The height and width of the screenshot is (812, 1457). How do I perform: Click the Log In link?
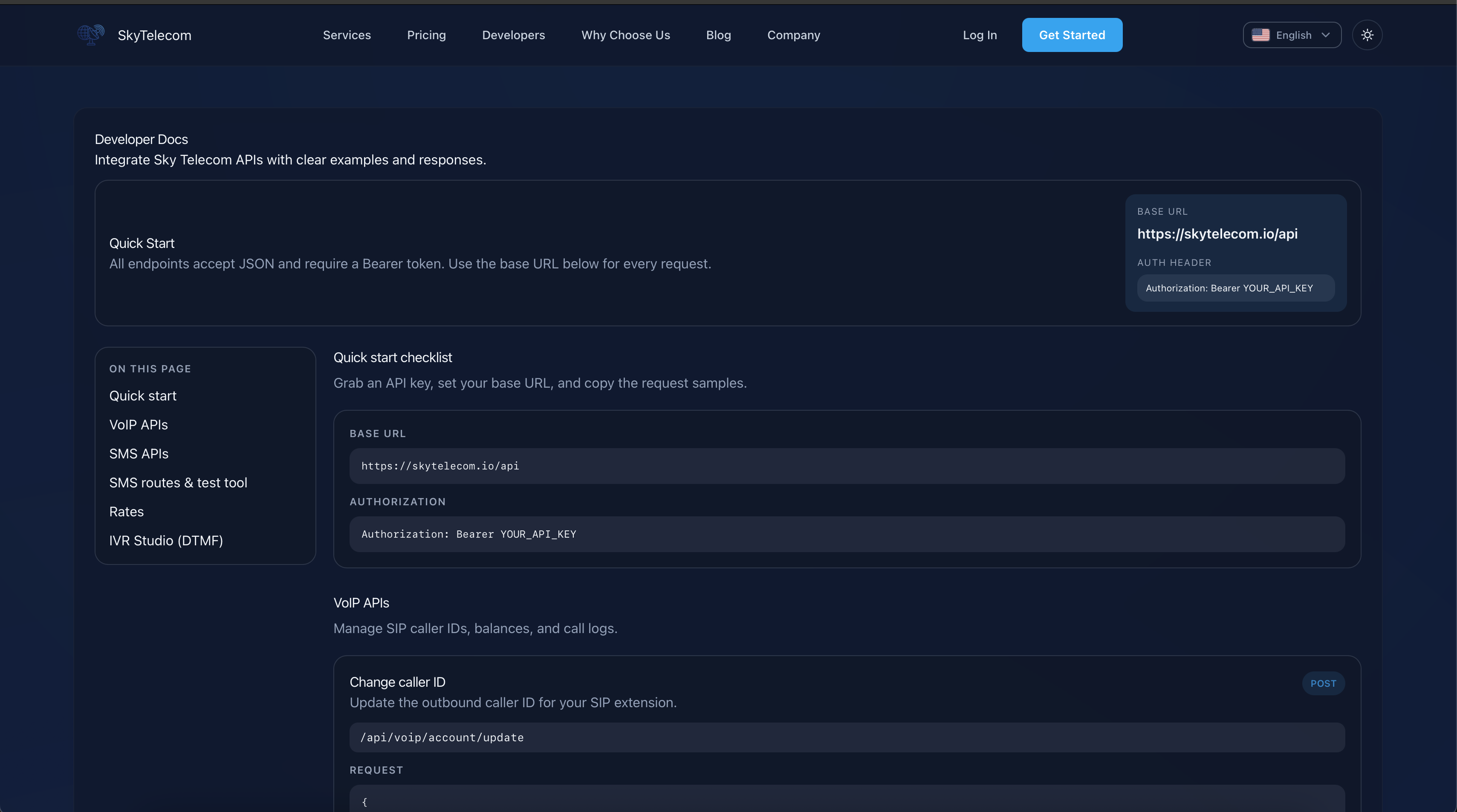pyautogui.click(x=980, y=35)
